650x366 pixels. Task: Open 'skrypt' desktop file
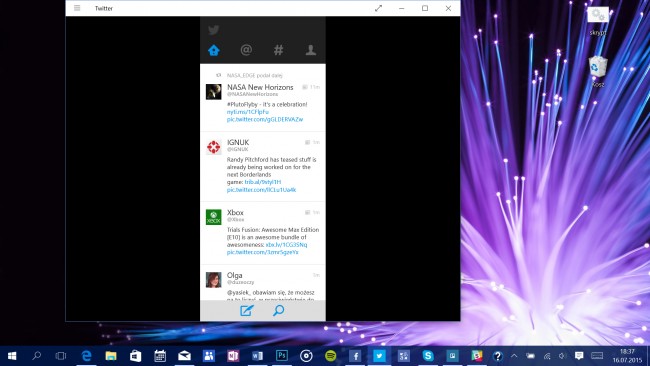point(598,21)
